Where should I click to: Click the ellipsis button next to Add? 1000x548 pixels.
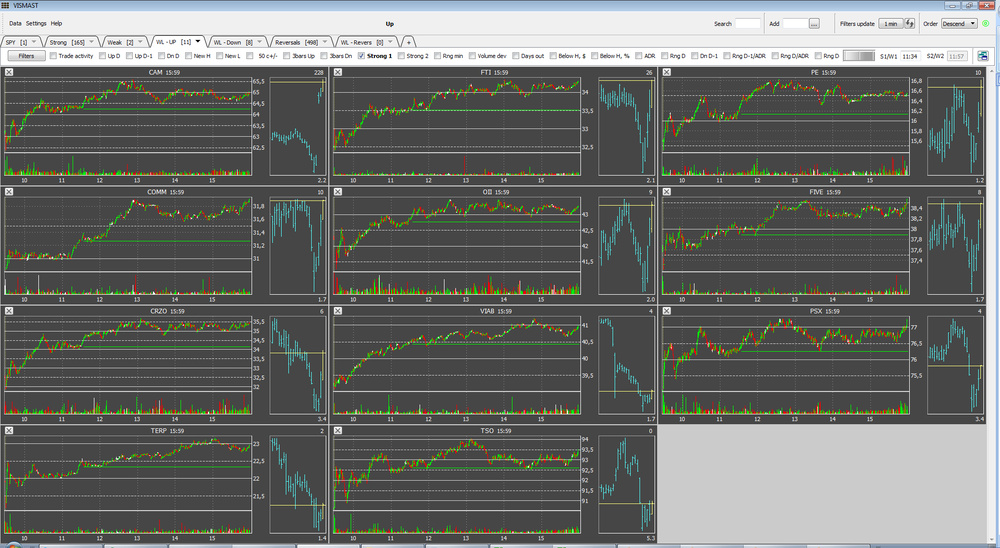tap(814, 24)
